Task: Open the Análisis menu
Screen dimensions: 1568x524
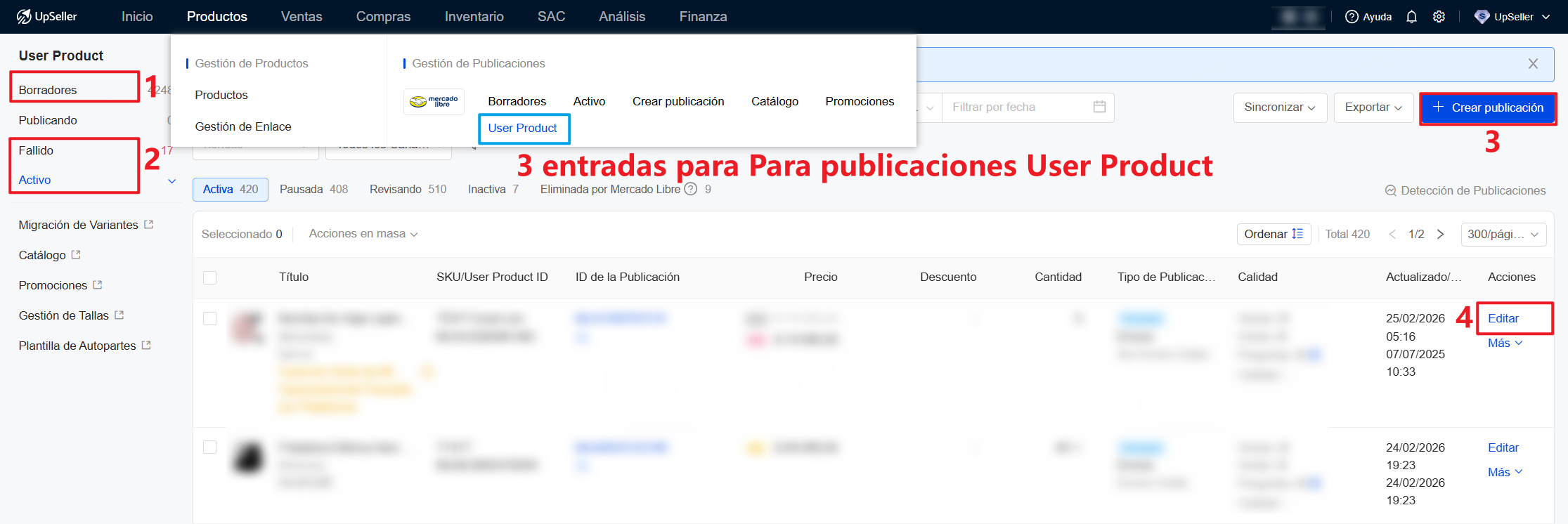Action: click(622, 16)
